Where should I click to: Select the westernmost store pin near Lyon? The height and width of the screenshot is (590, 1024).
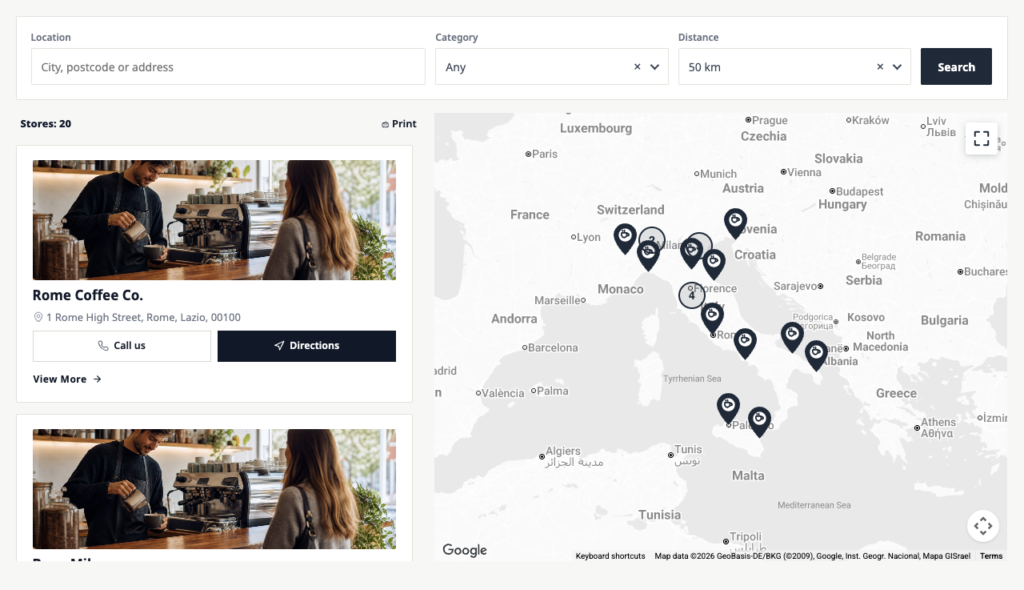coord(625,239)
